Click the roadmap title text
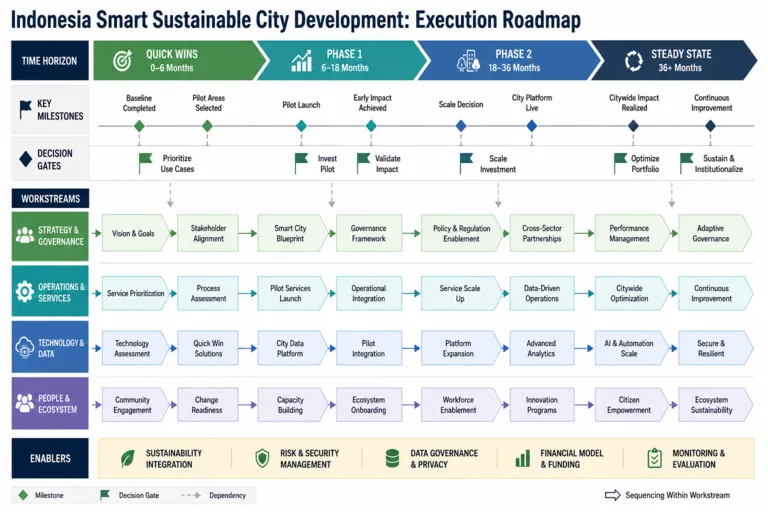 point(296,20)
